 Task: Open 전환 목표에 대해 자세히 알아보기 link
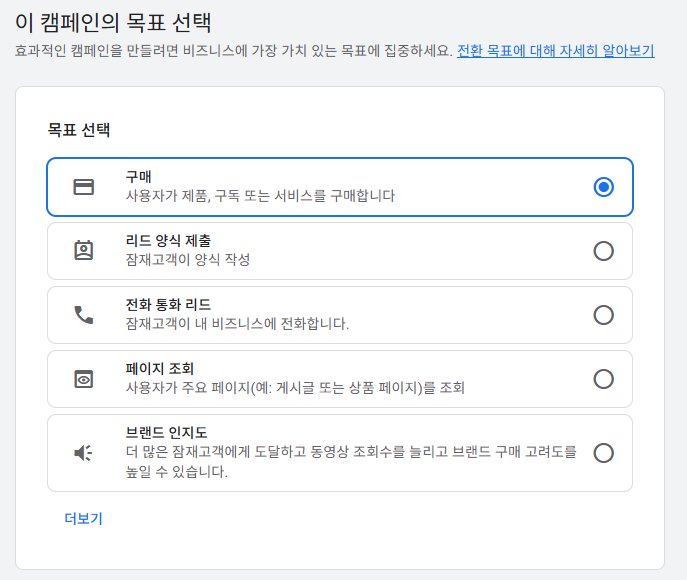(556, 51)
